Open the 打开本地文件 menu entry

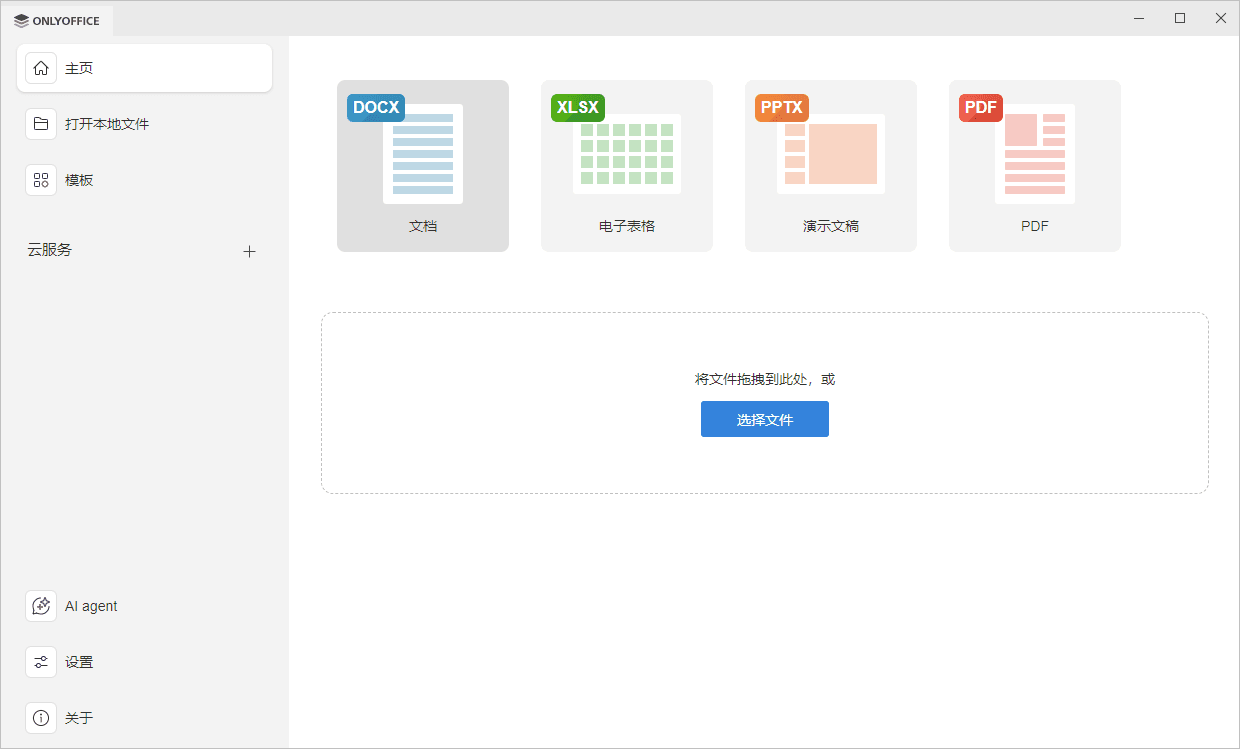coord(107,124)
